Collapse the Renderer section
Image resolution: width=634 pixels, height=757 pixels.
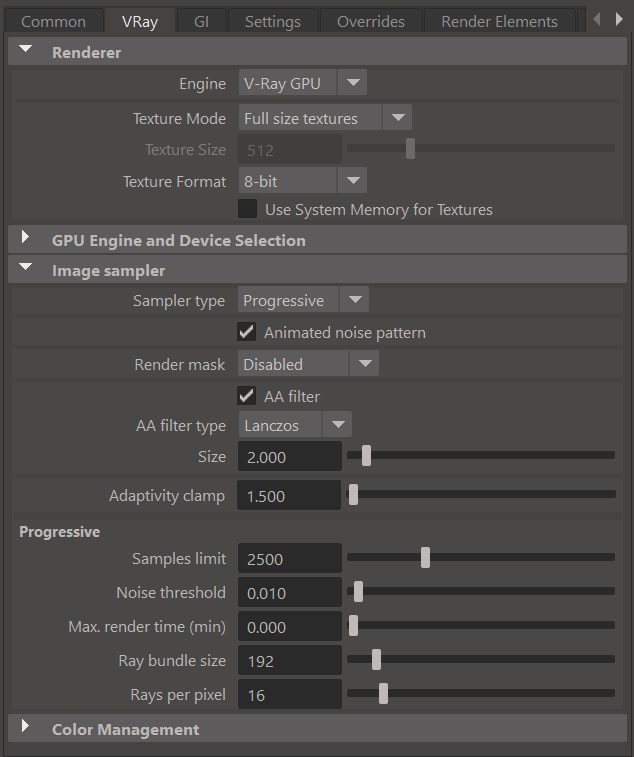pos(26,52)
